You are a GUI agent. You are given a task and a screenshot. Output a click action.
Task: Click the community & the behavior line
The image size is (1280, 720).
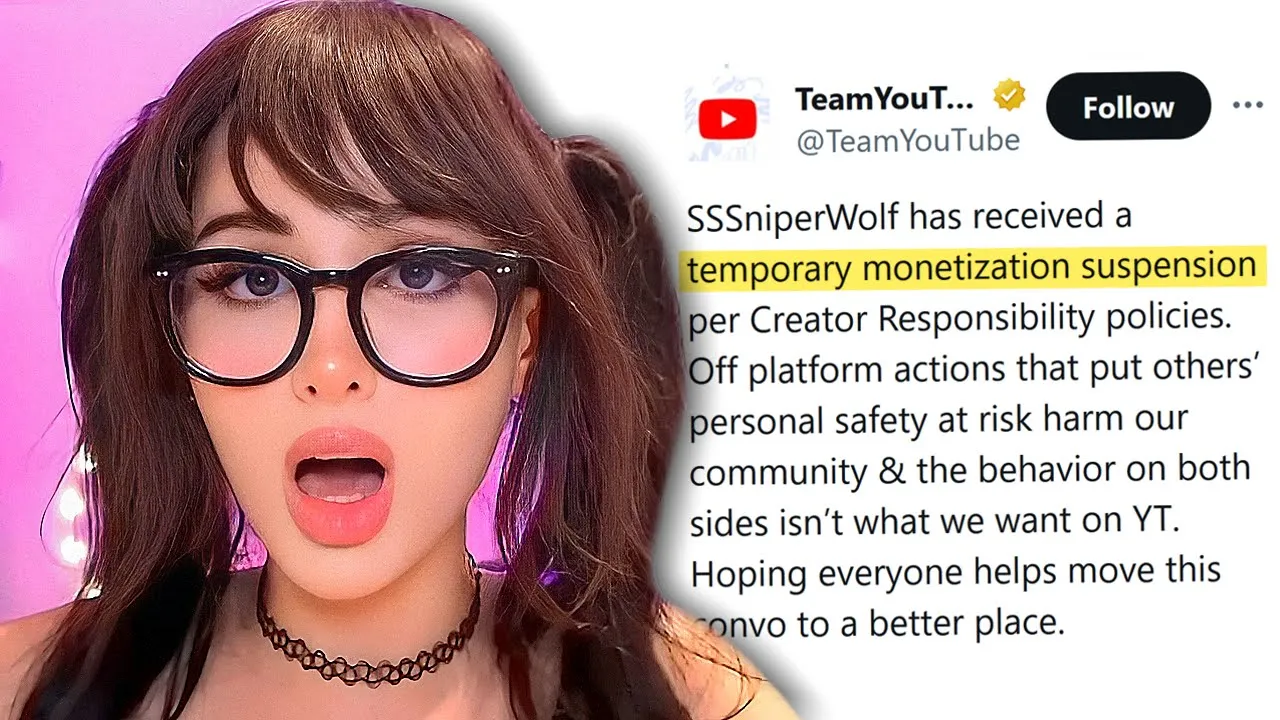(x=969, y=470)
